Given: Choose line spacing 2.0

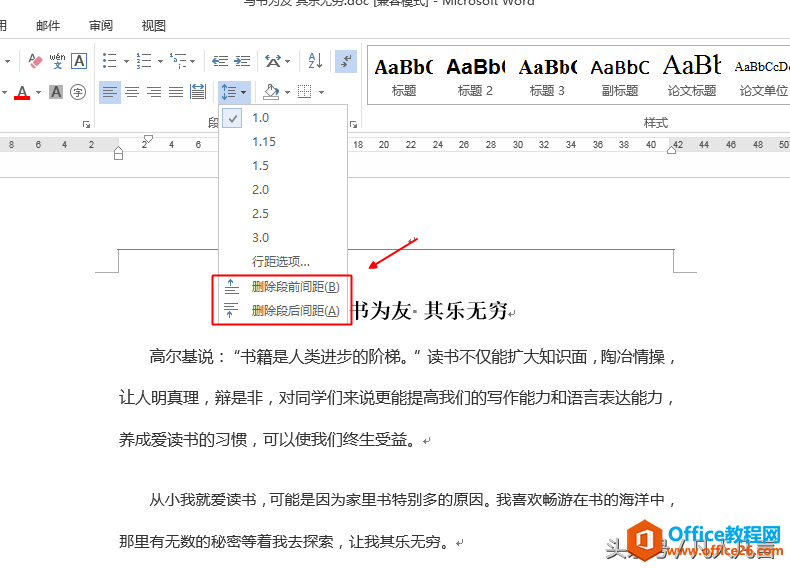Looking at the screenshot, I should pos(283,190).
